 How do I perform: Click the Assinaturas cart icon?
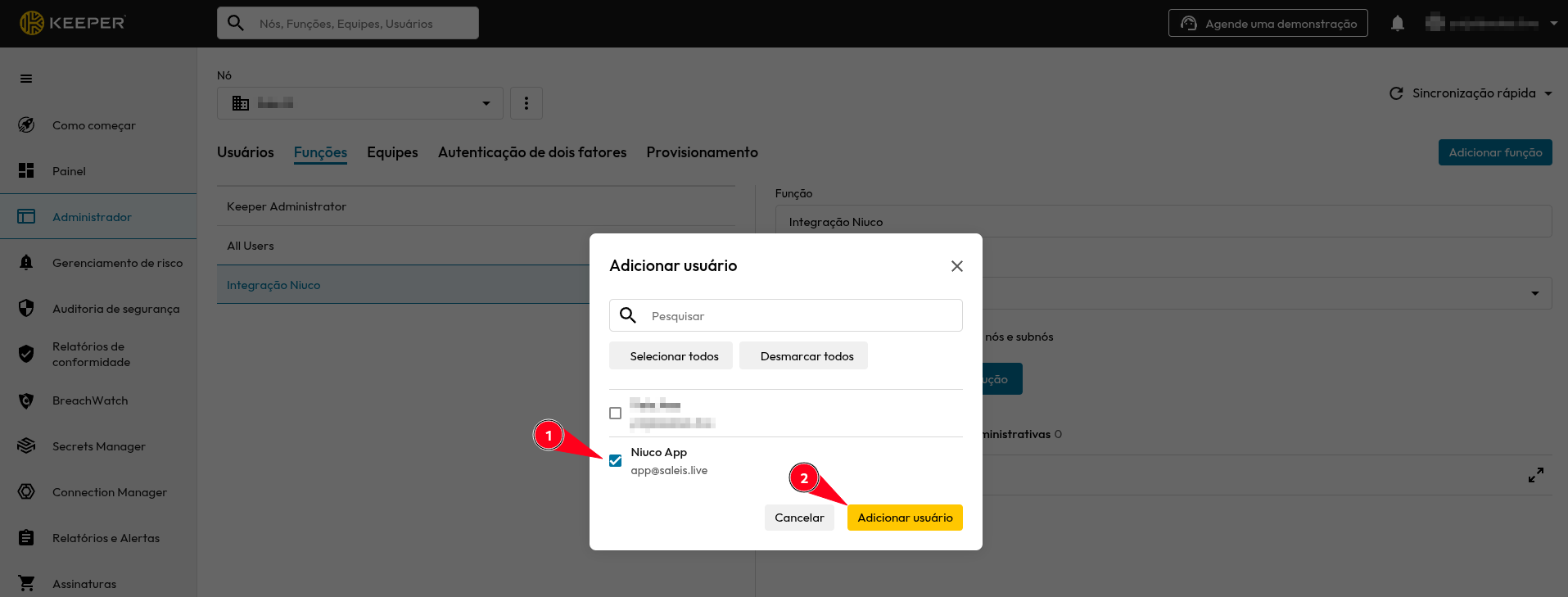tap(26, 583)
